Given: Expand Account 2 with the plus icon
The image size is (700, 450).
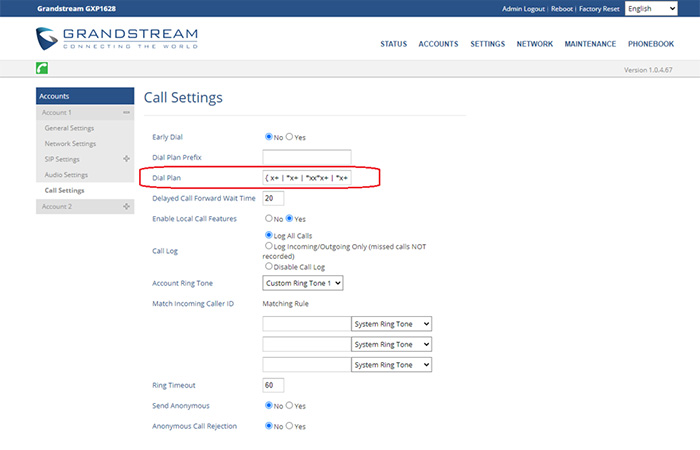Looking at the screenshot, I should click(x=127, y=206).
